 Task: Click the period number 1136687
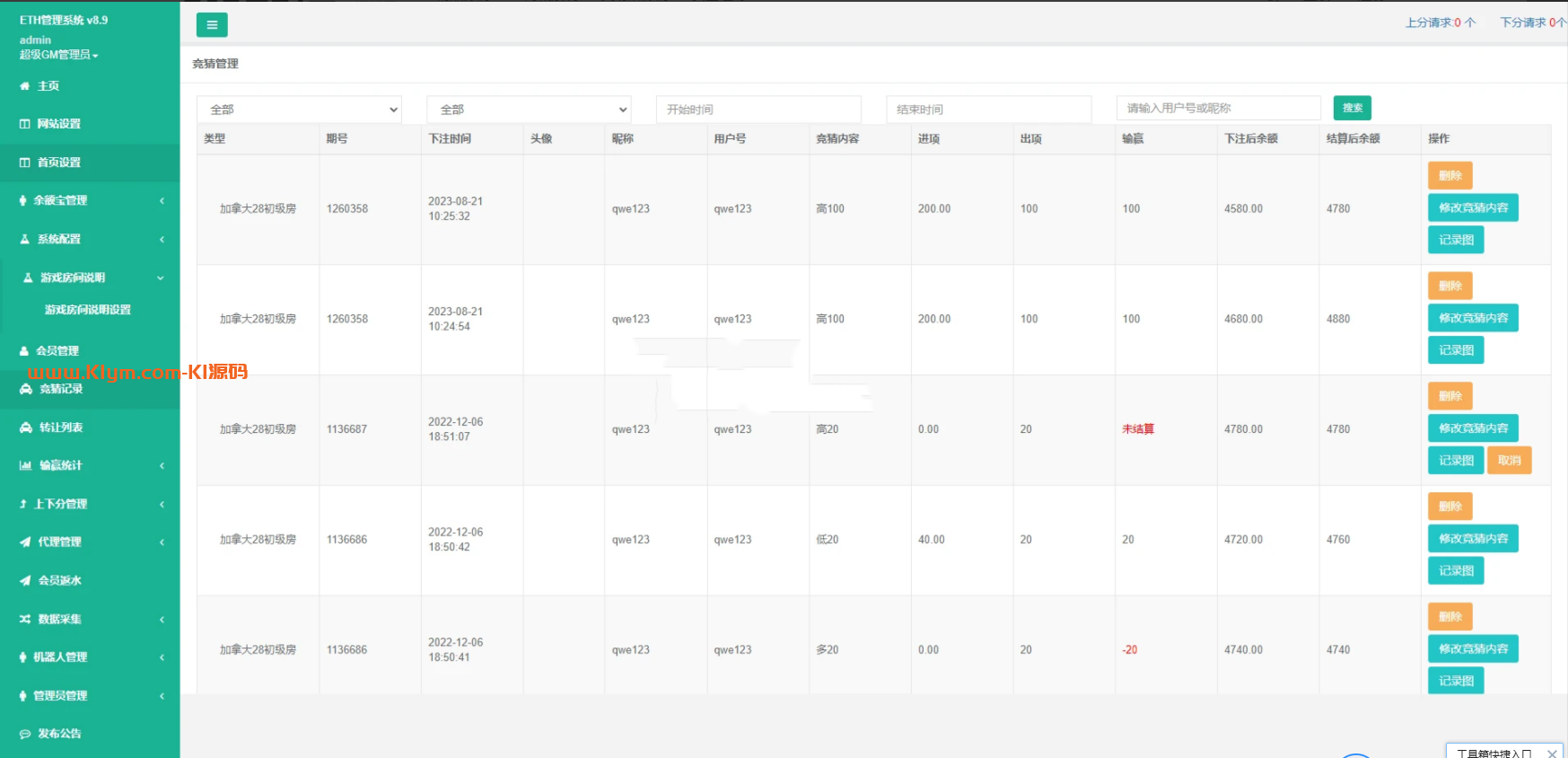point(346,429)
